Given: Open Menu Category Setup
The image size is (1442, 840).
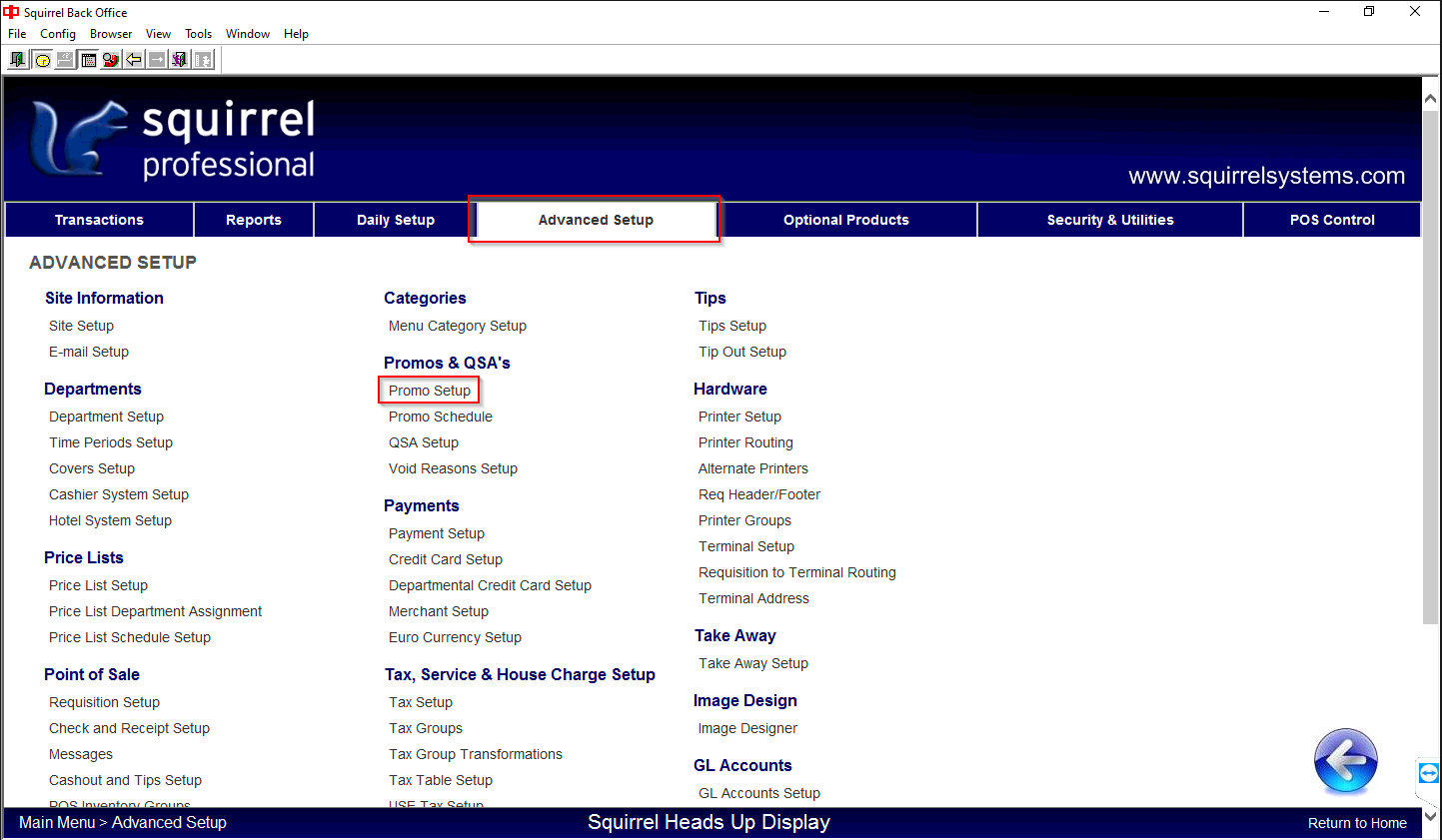Looking at the screenshot, I should [458, 326].
